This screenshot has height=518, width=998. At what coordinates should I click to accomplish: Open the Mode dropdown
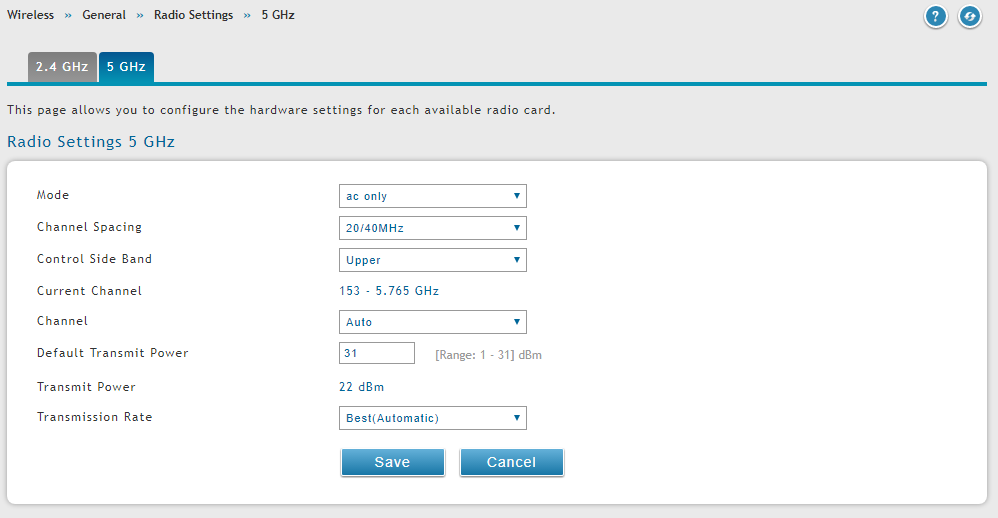(x=432, y=196)
